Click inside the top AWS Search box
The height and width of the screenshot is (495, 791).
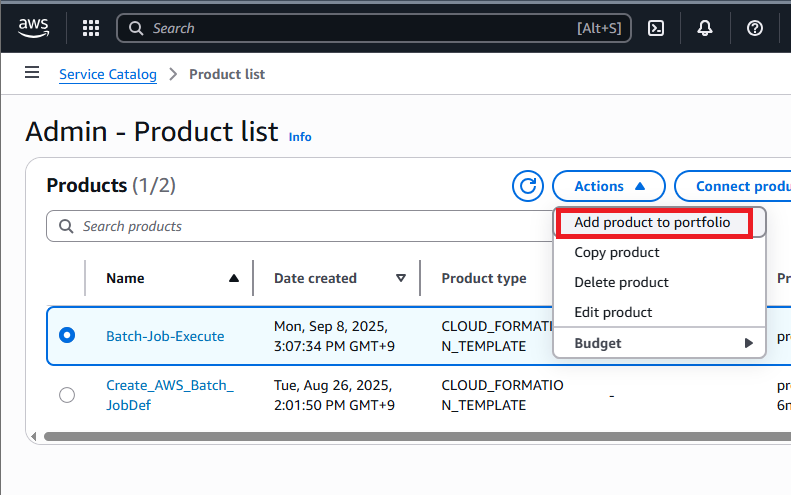coord(373,28)
